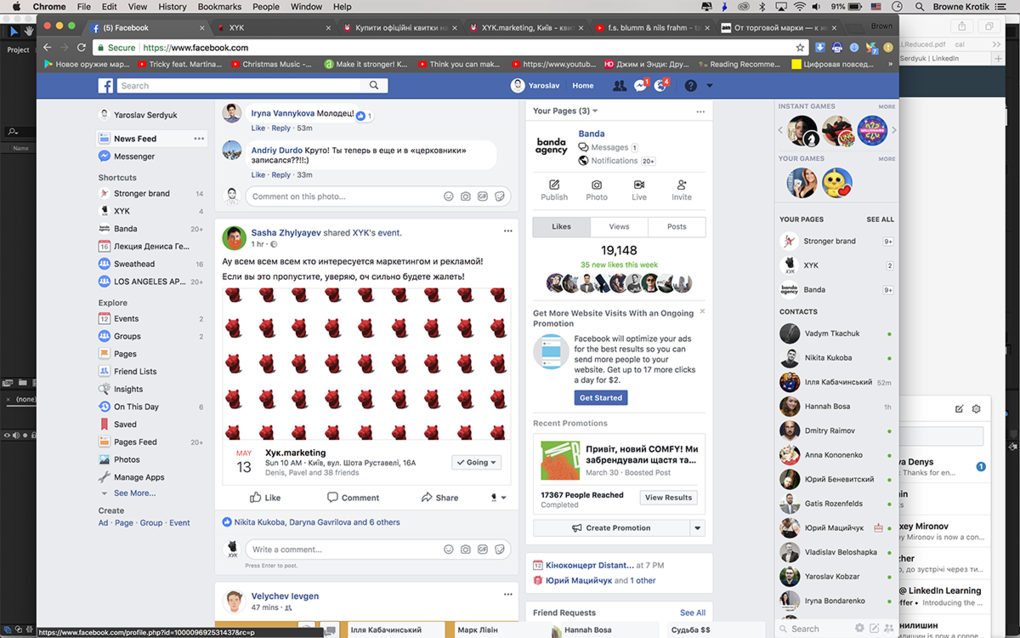This screenshot has width=1020, height=638.
Task: Click Invite icon in Banda panel
Action: click(x=681, y=191)
